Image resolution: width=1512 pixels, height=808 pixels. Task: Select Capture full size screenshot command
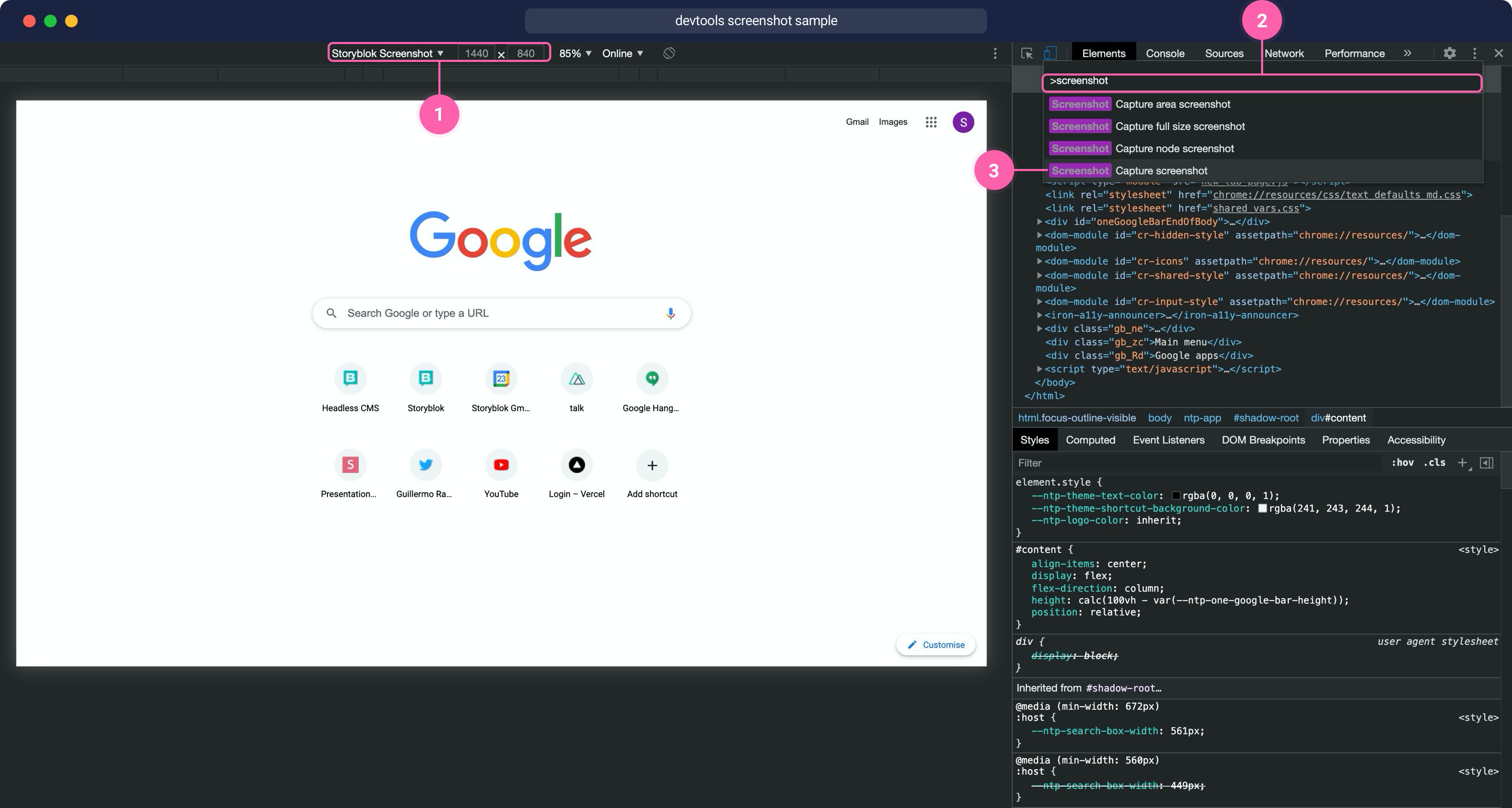1263,127
